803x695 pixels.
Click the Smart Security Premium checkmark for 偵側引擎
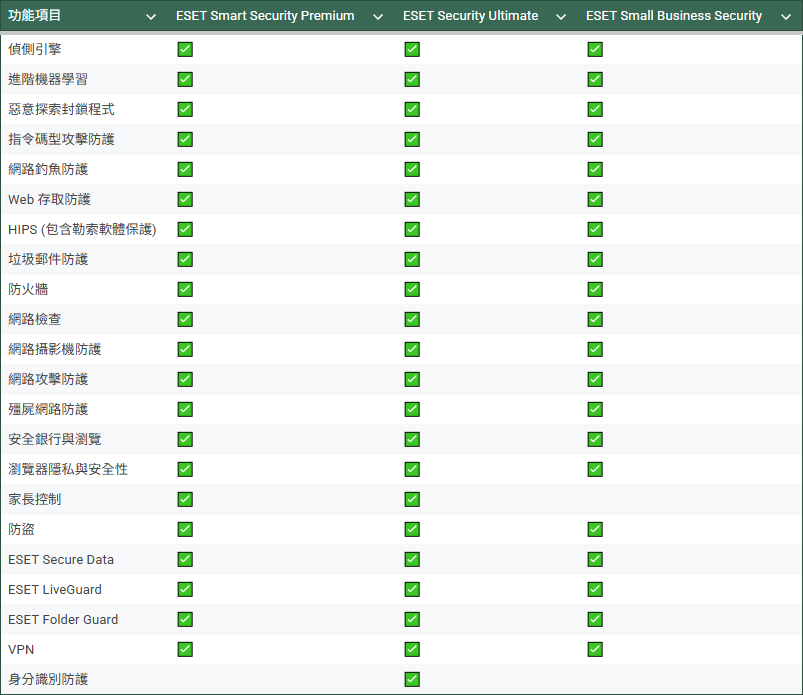[x=185, y=49]
